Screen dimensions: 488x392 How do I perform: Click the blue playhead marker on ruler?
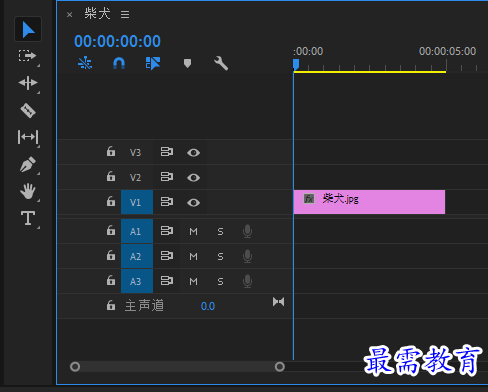[x=296, y=64]
